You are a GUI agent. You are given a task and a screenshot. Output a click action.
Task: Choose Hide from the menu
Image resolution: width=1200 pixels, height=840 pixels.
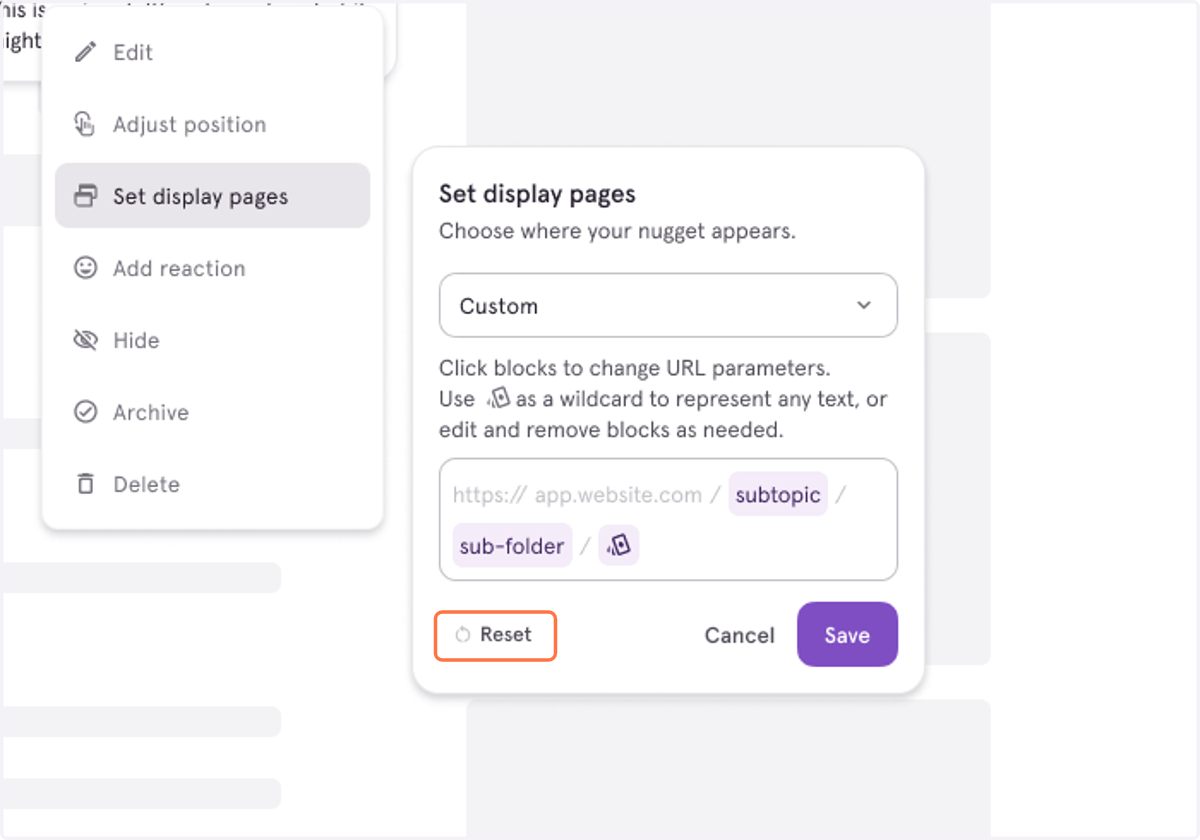pos(212,340)
